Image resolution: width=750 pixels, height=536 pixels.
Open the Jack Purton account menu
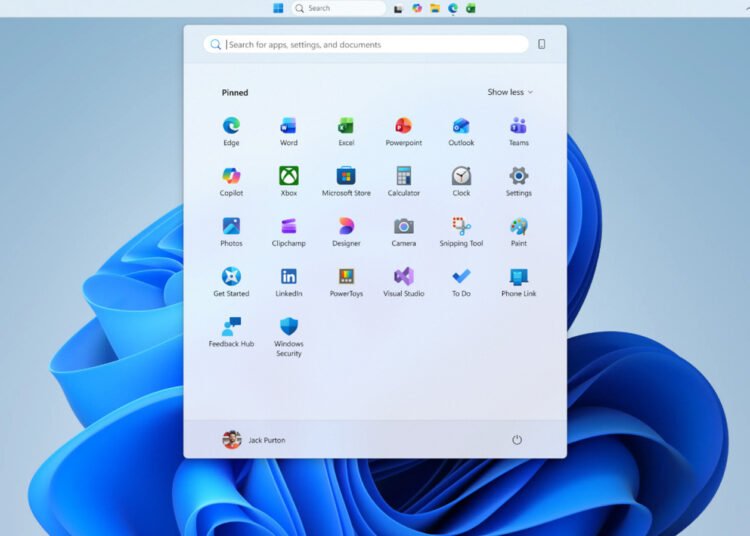(254, 439)
